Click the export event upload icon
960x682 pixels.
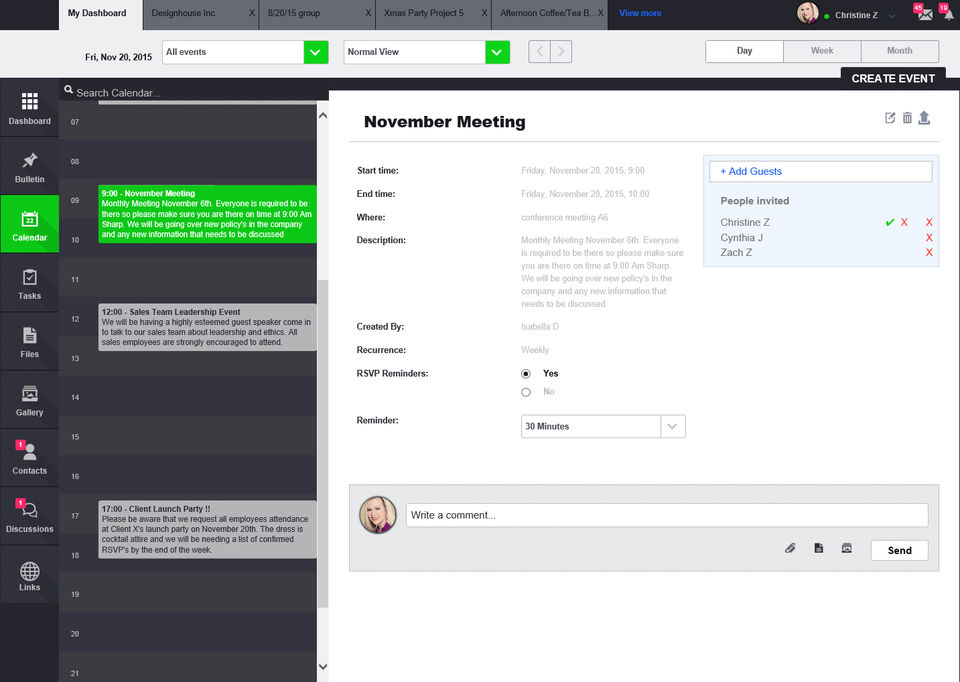[924, 118]
